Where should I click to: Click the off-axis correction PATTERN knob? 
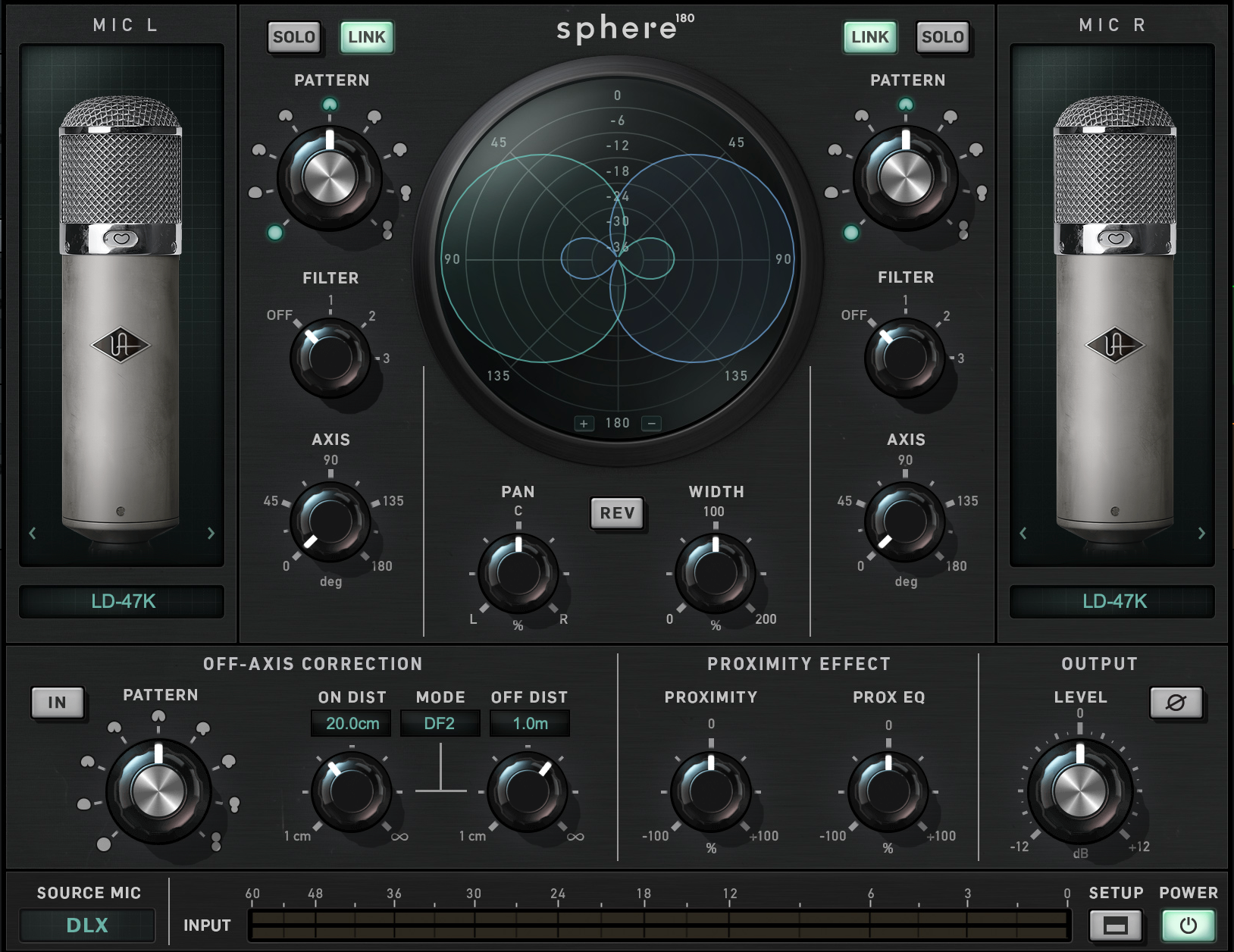[158, 791]
